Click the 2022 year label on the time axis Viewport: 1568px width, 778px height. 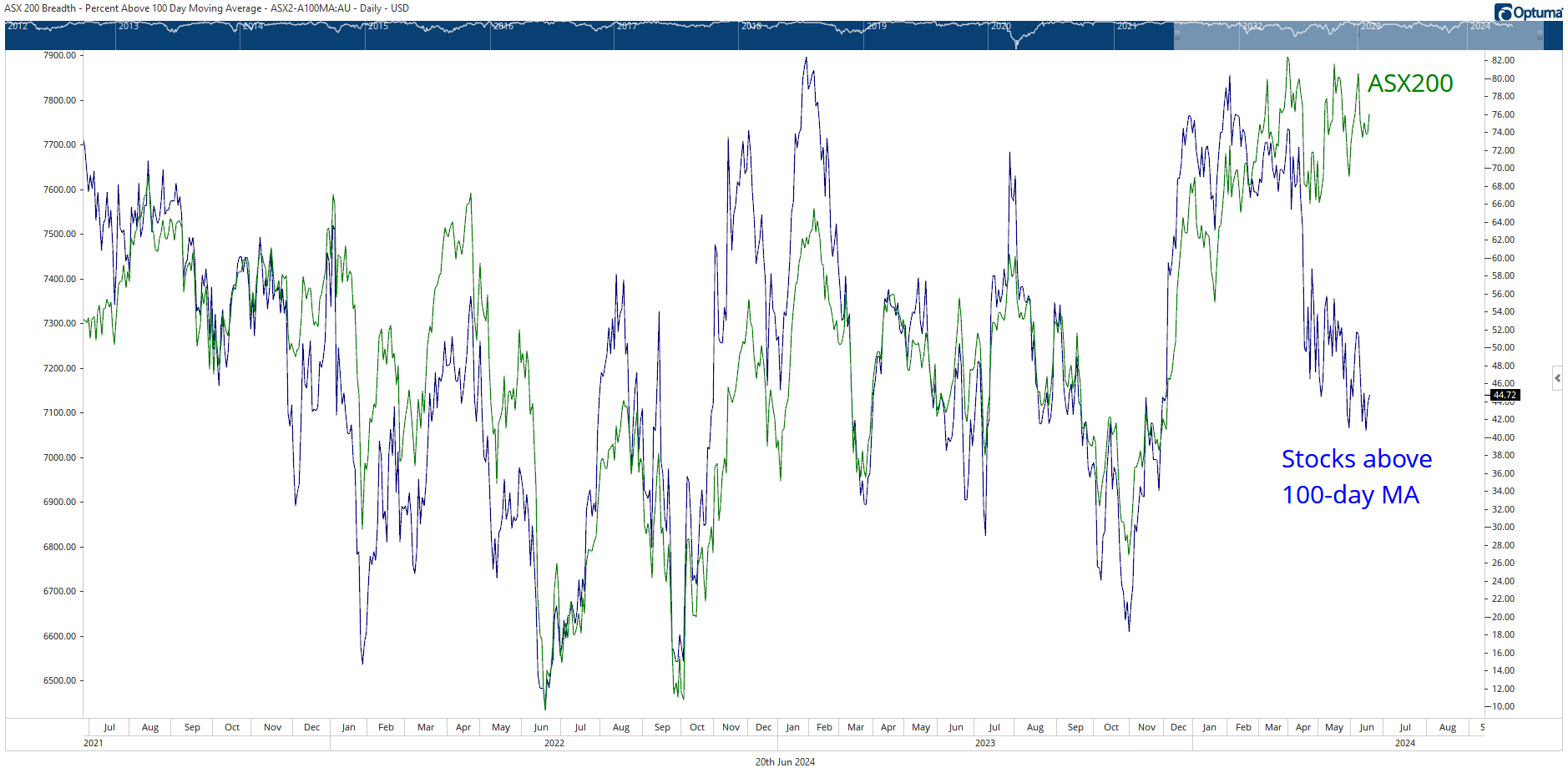coord(554,743)
